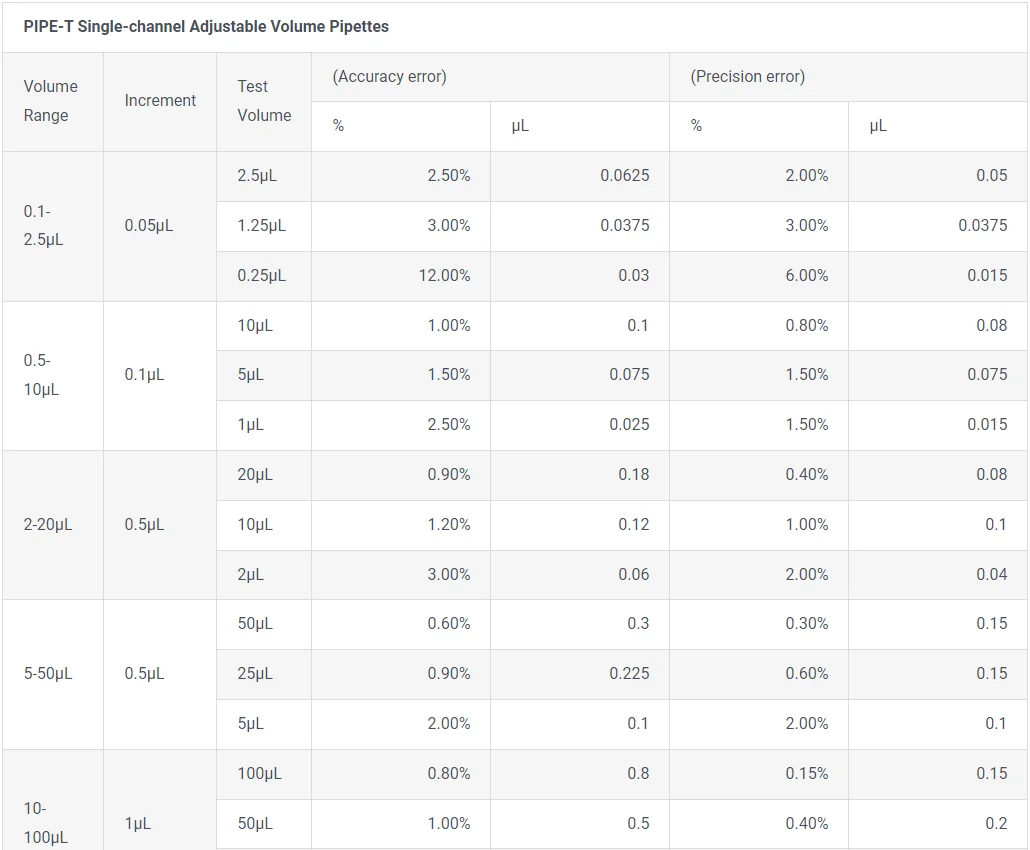Click the (Precision error) header cell

pyautogui.click(x=747, y=77)
